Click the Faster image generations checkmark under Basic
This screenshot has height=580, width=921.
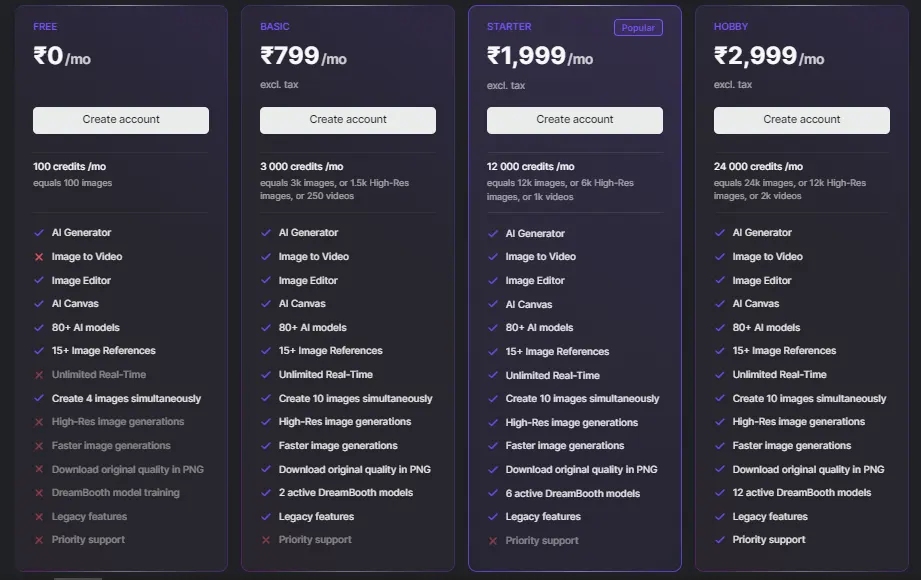pos(266,445)
